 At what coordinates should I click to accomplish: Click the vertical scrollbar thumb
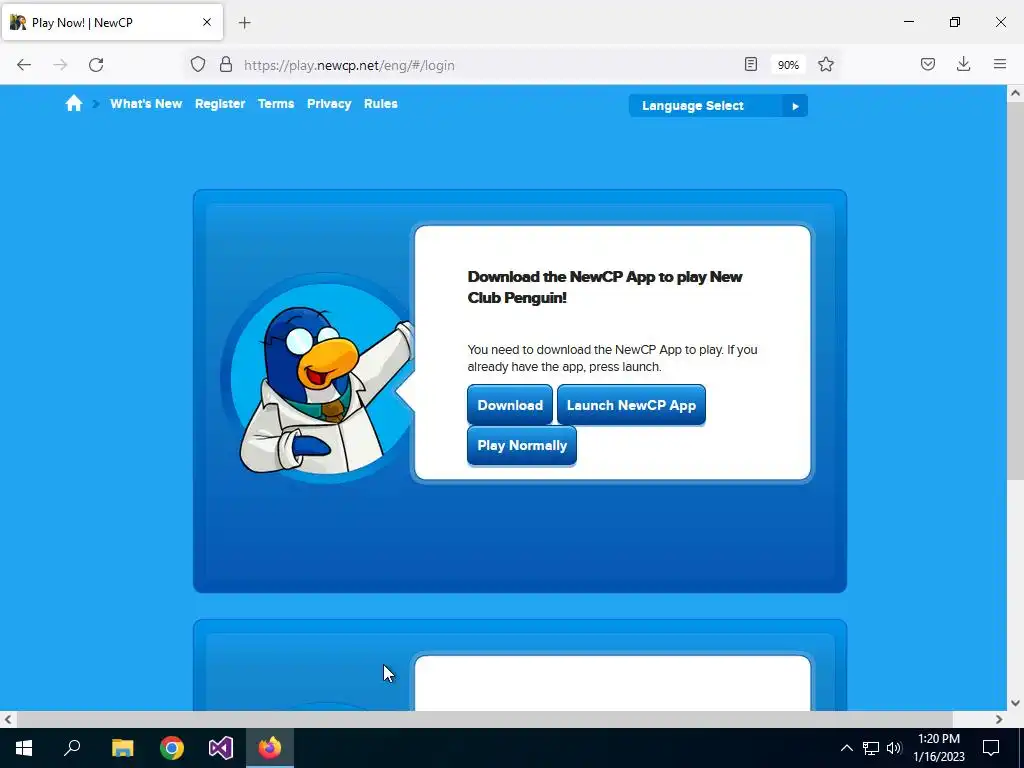[x=1016, y=291]
